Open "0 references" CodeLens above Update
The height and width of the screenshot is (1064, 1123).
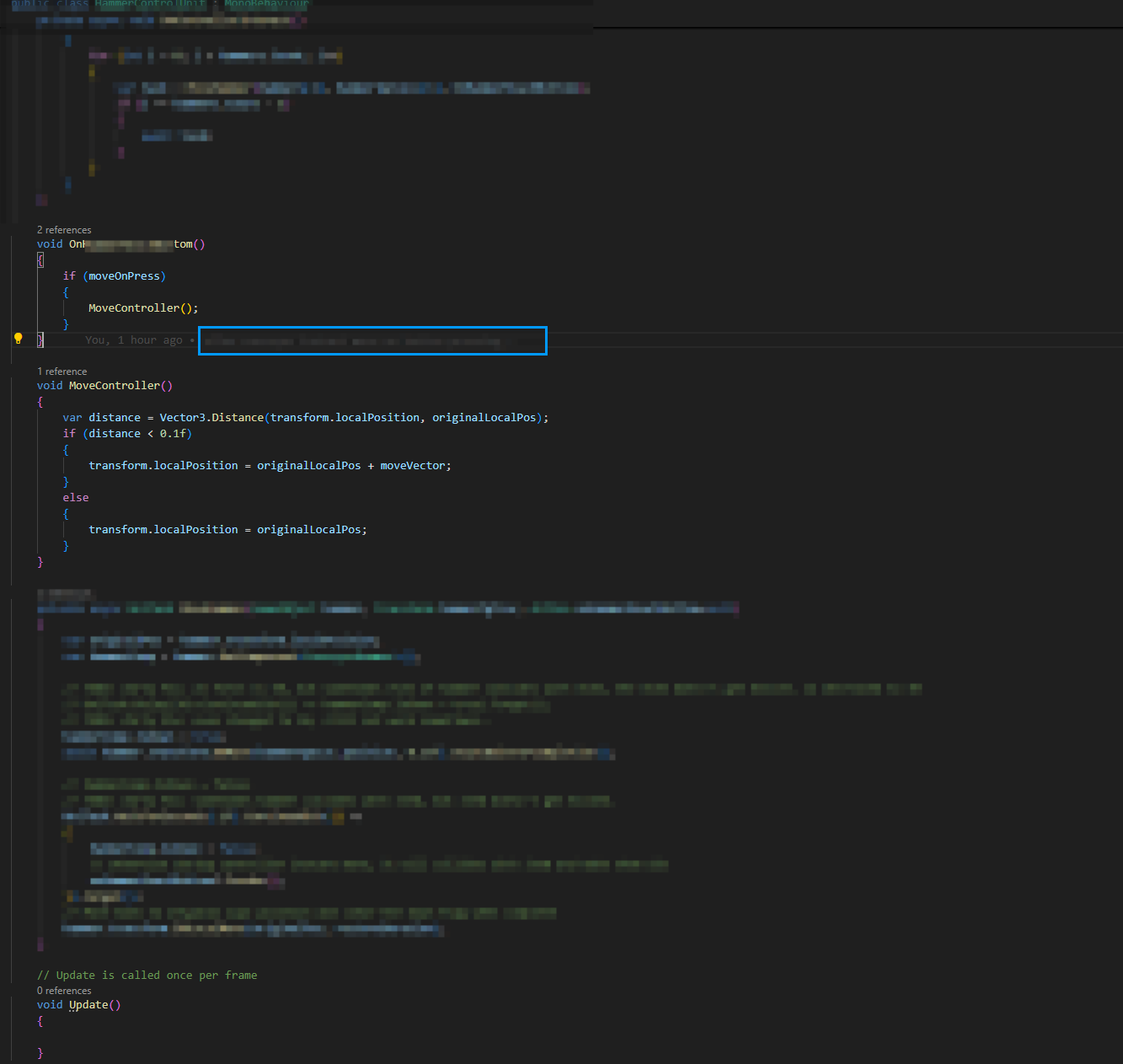pos(64,991)
